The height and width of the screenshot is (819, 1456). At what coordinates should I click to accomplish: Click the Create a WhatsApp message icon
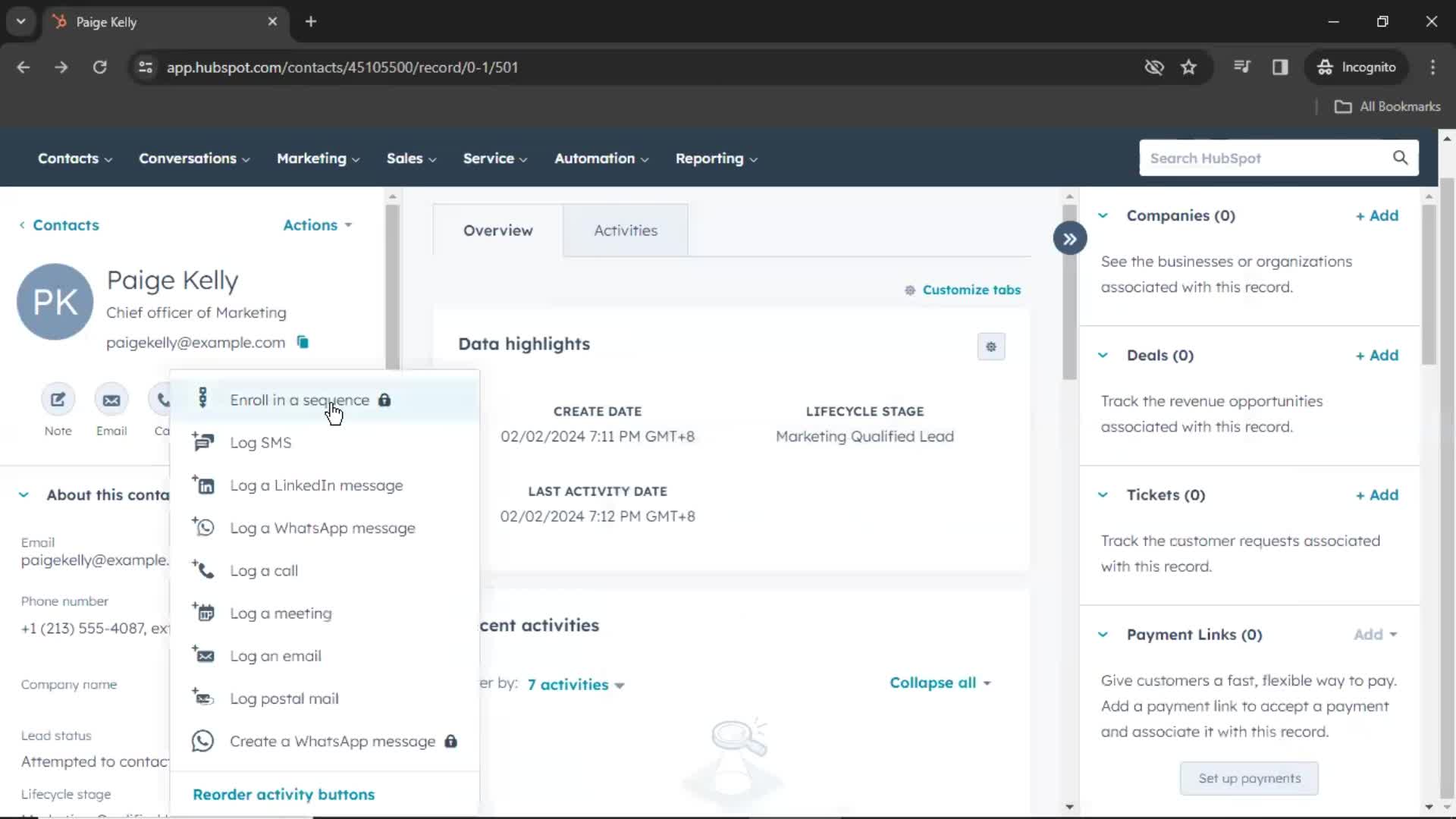(x=202, y=741)
